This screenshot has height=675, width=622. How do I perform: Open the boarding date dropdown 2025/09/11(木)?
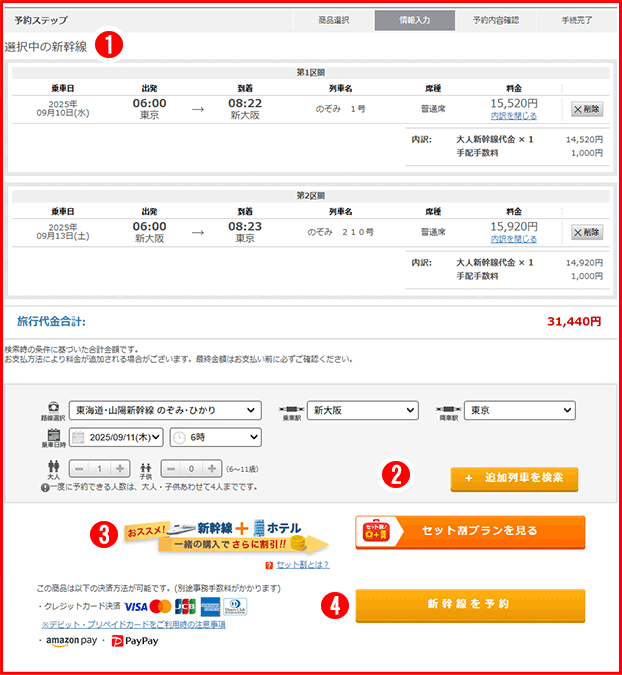[116, 437]
